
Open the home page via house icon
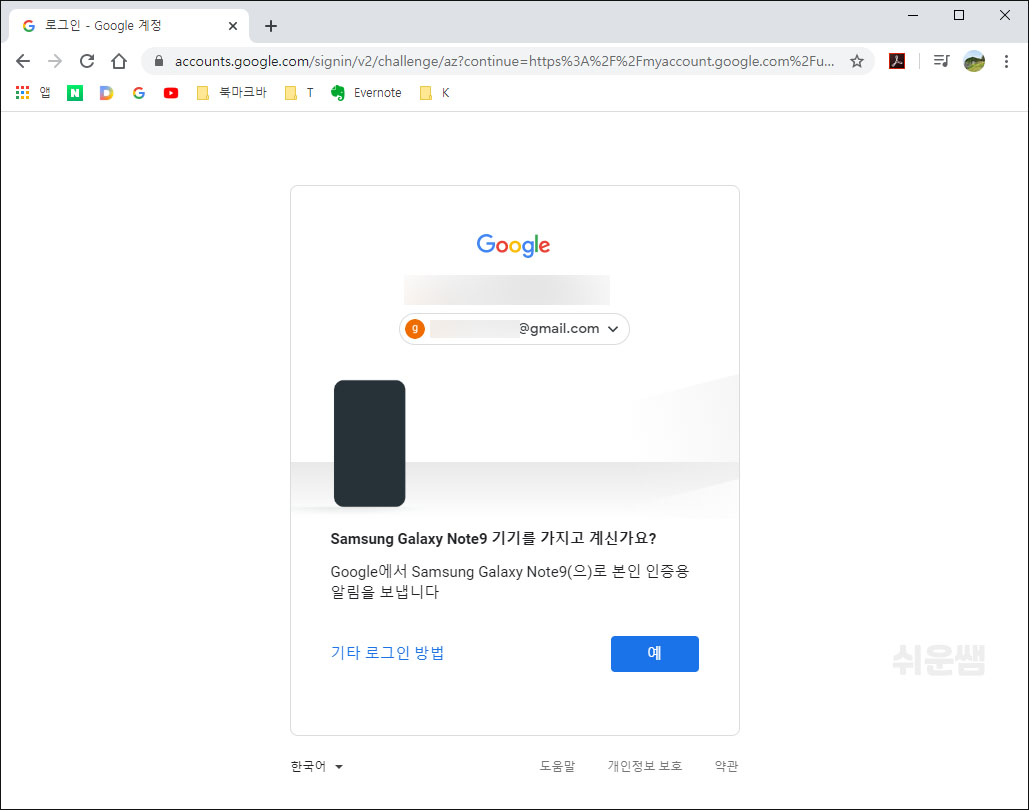pyautogui.click(x=119, y=61)
